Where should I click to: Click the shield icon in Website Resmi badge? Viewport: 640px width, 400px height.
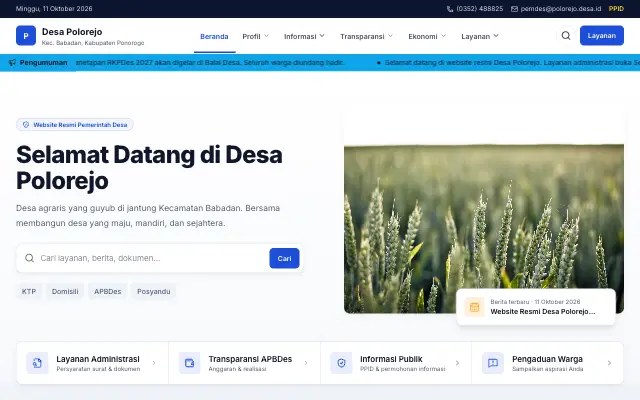point(26,124)
